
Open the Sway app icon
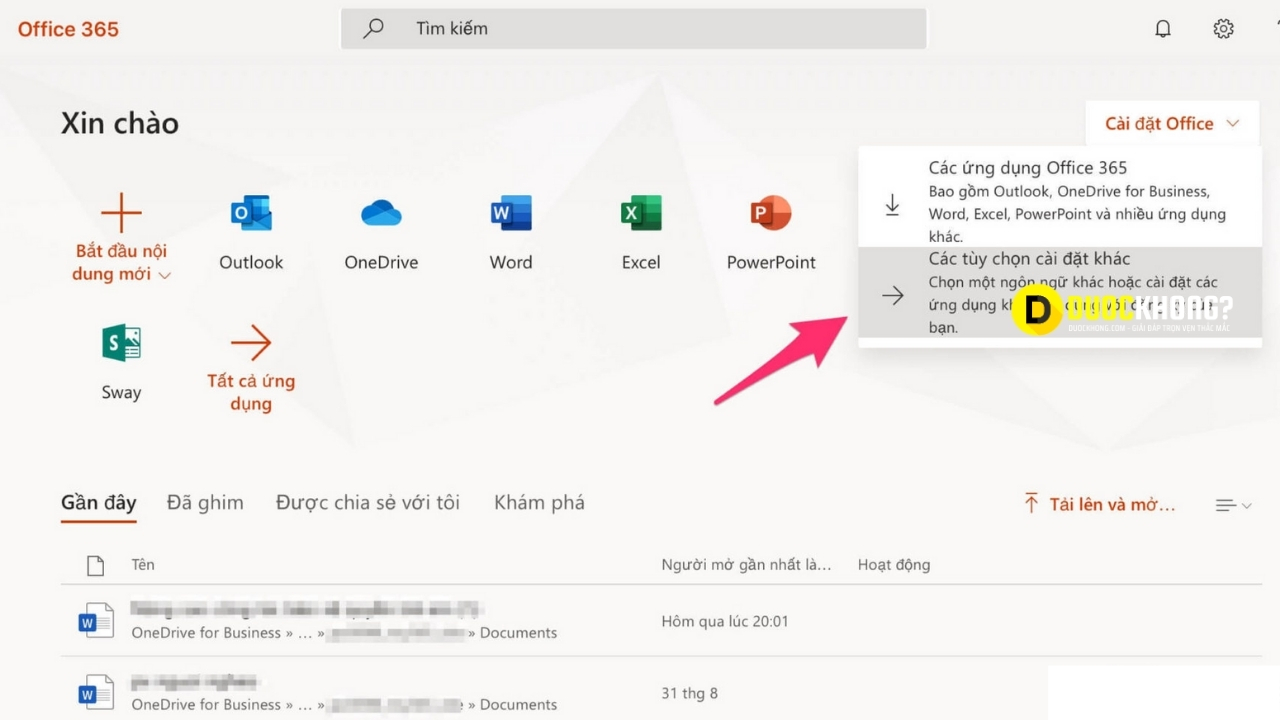pyautogui.click(x=121, y=343)
